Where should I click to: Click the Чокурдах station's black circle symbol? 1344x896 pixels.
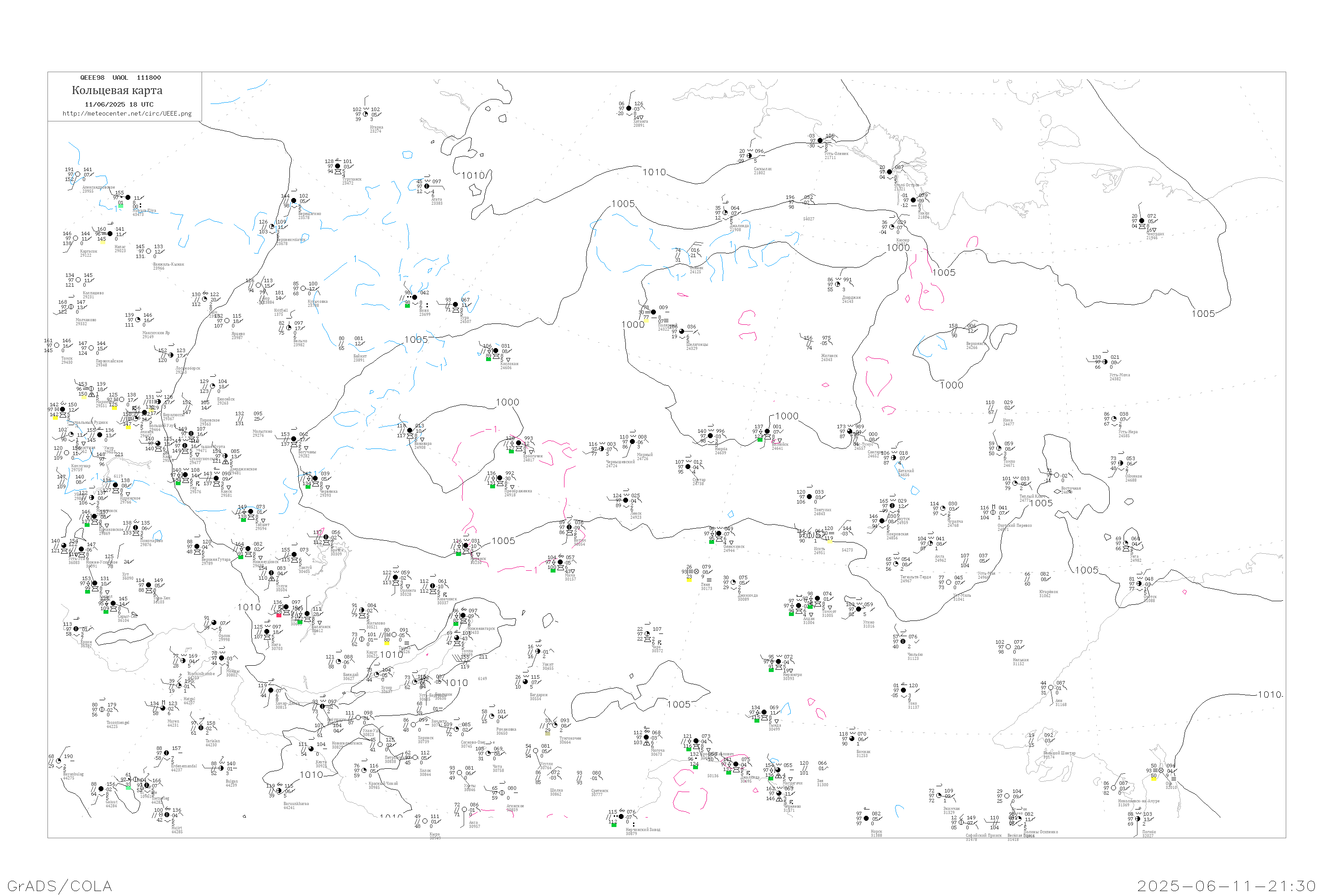point(1142,220)
